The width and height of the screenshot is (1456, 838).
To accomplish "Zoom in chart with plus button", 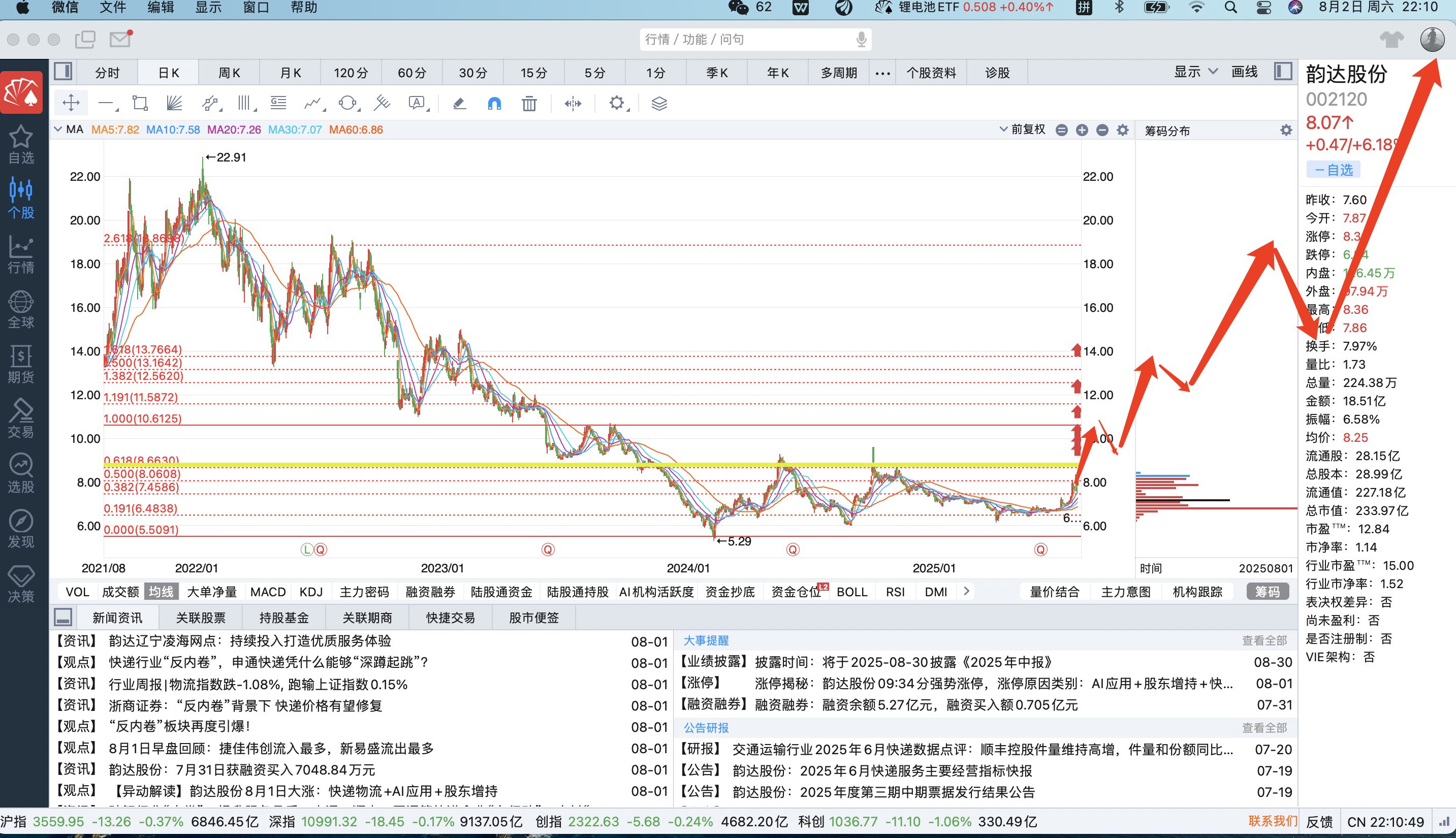I will pyautogui.click(x=1082, y=130).
